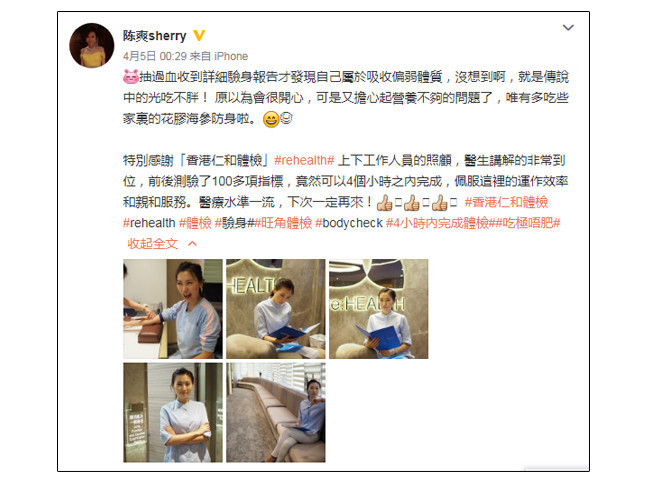The image size is (650, 482).
Task: Click the grinning face emoji
Action: click(271, 119)
